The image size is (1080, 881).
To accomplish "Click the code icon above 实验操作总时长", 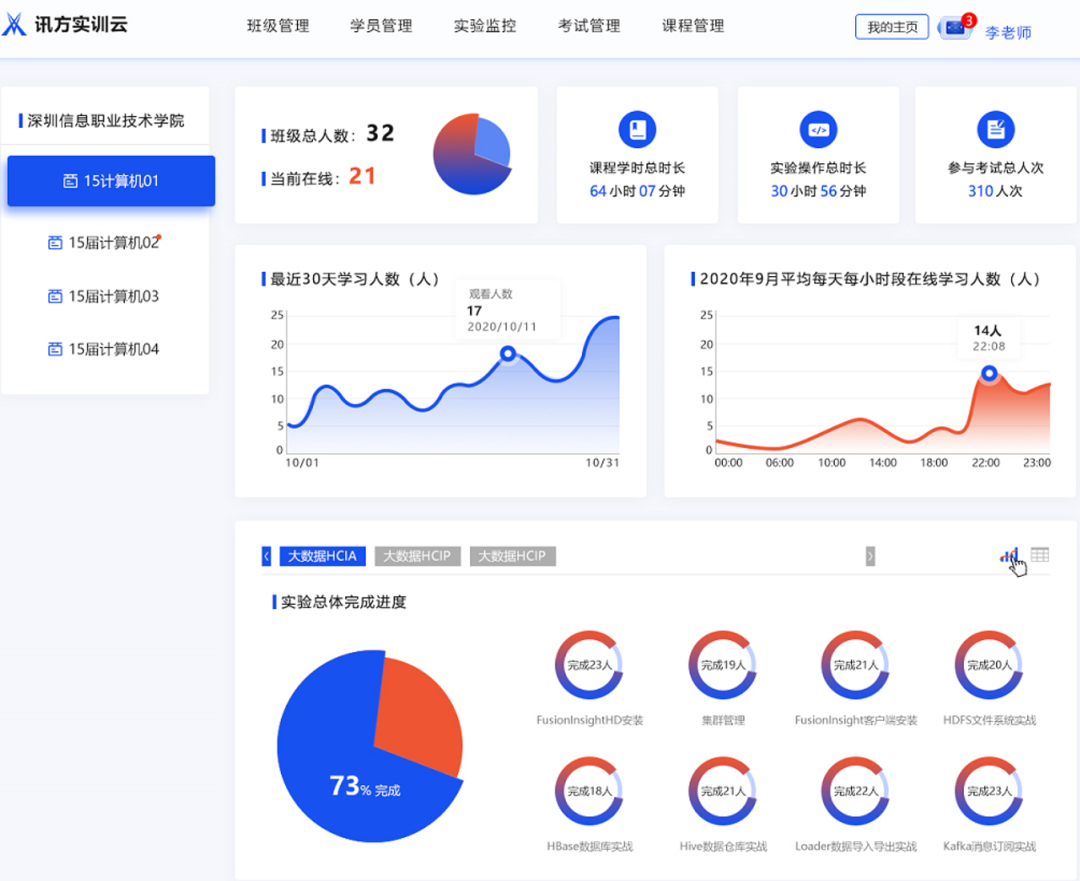I will pyautogui.click(x=818, y=128).
